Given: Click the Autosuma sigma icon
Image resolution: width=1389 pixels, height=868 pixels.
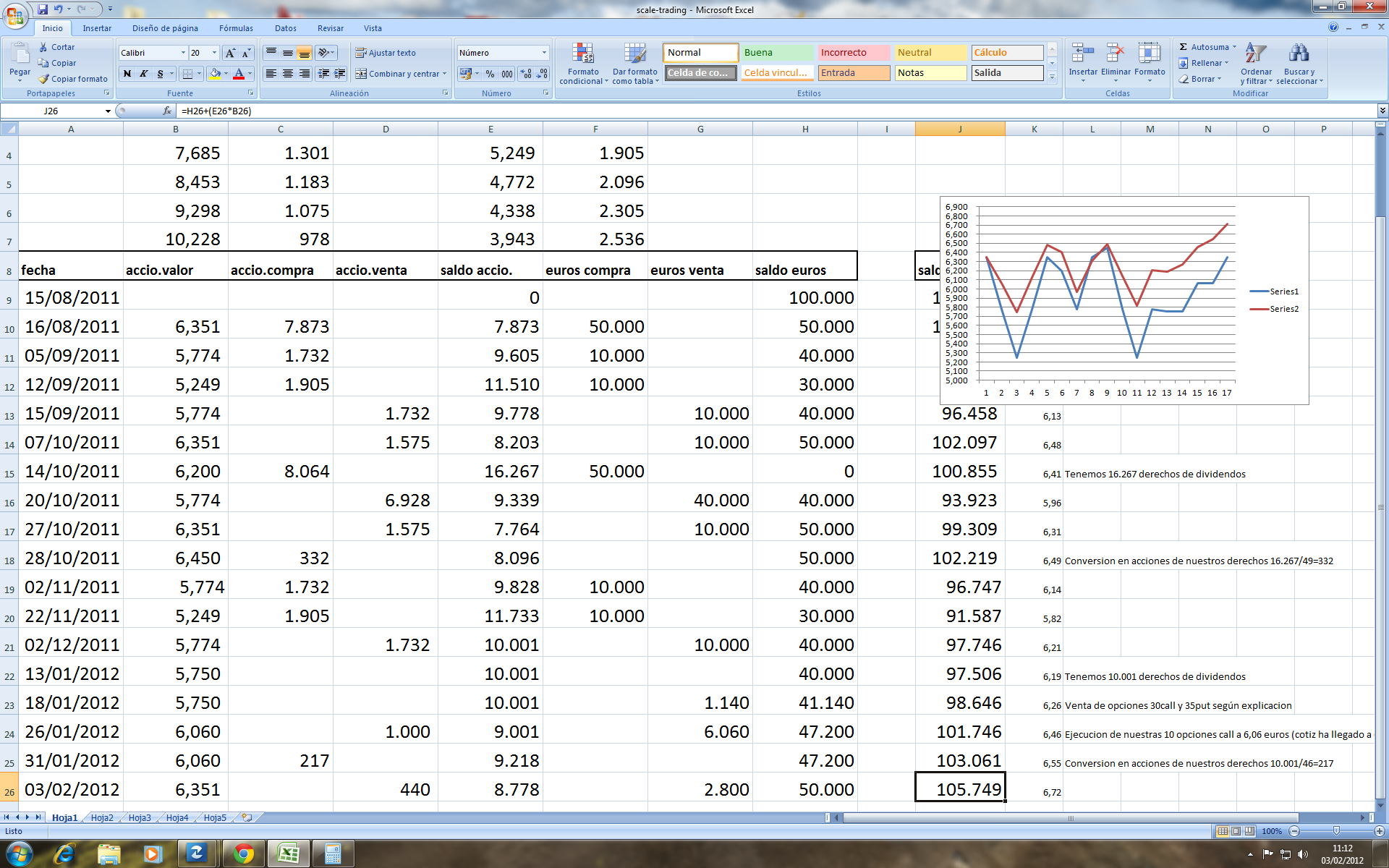Looking at the screenshot, I should coord(1184,47).
